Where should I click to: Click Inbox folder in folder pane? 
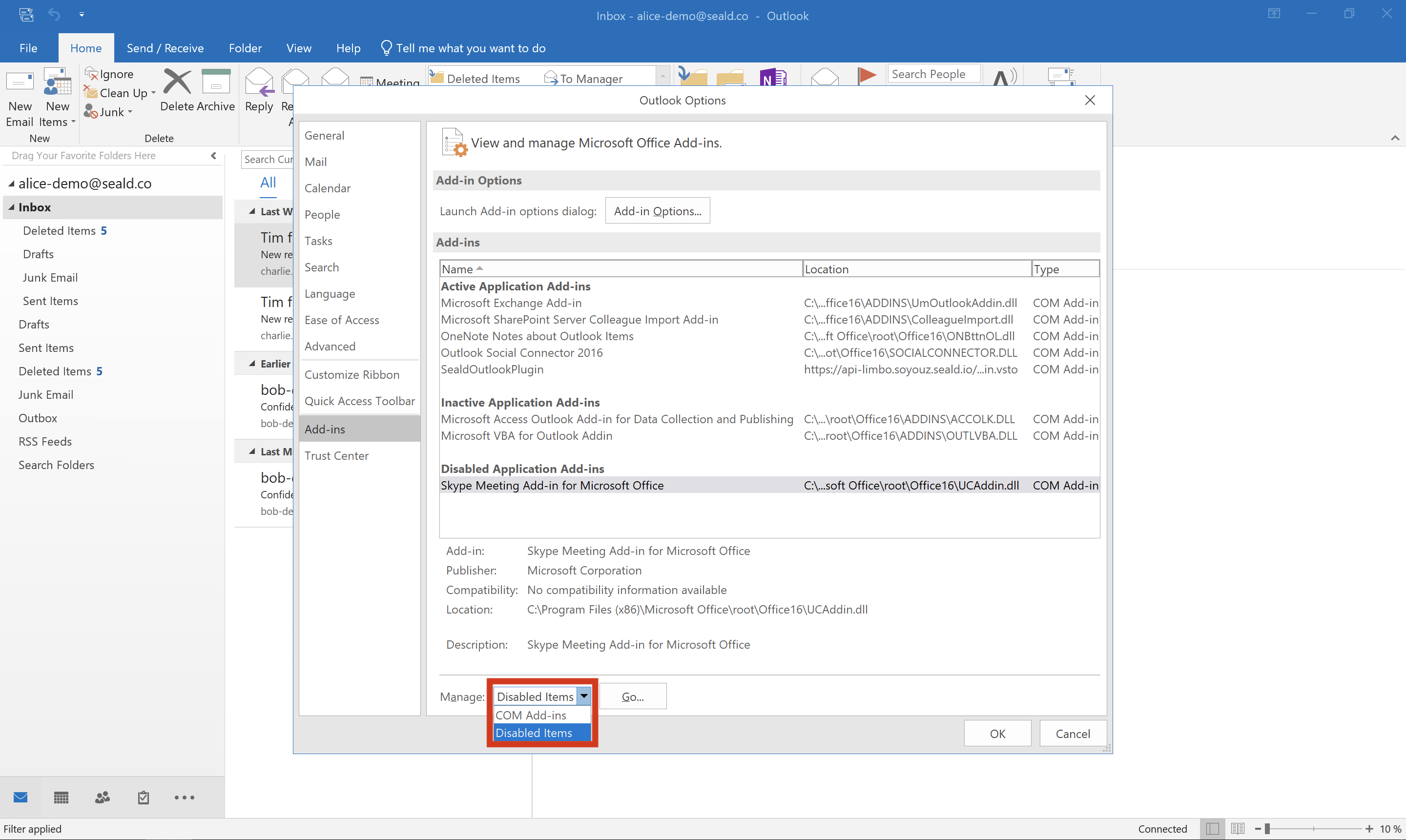(35, 207)
